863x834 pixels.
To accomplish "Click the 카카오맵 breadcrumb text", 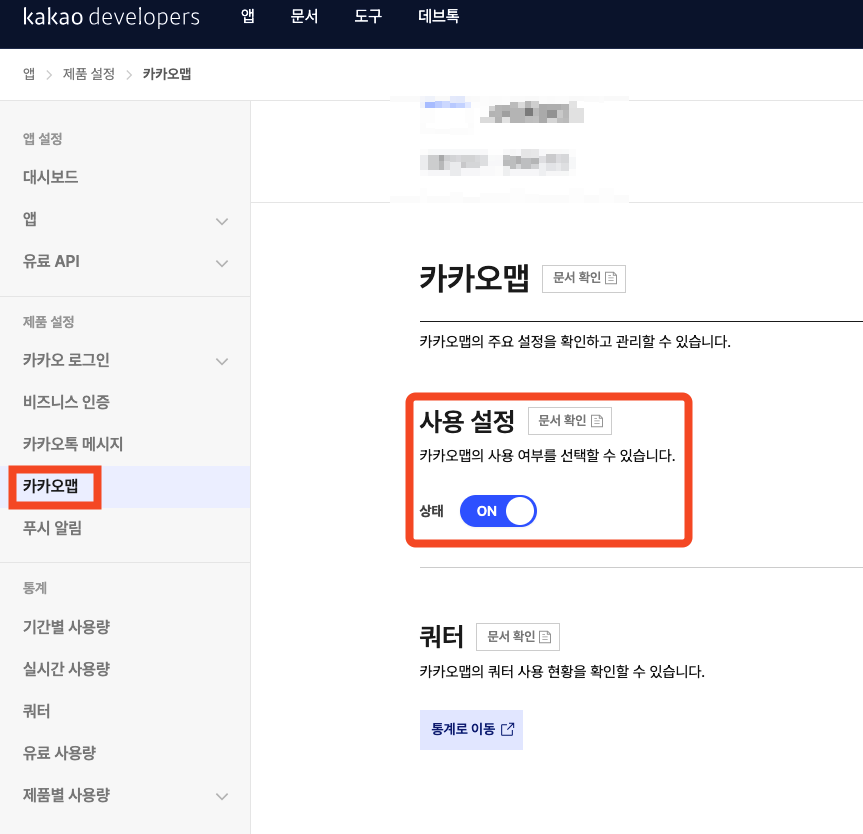I will pos(167,74).
